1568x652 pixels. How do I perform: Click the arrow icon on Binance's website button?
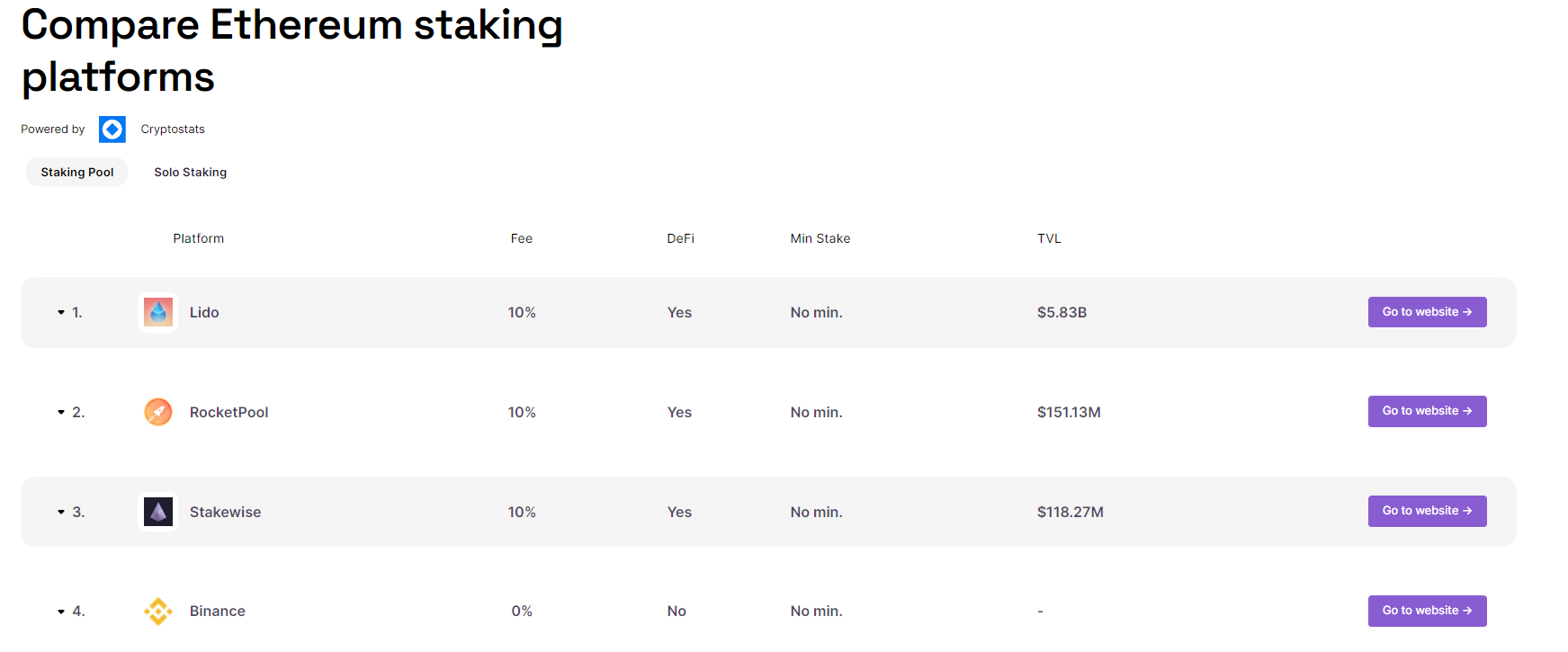(1468, 611)
